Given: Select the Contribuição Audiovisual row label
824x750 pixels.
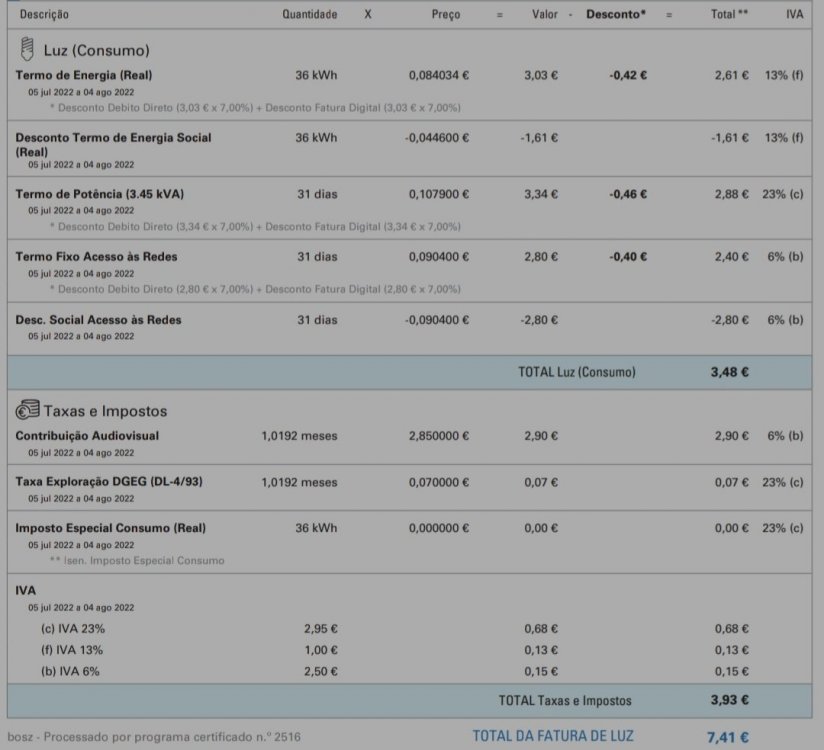Looking at the screenshot, I should click(x=87, y=436).
